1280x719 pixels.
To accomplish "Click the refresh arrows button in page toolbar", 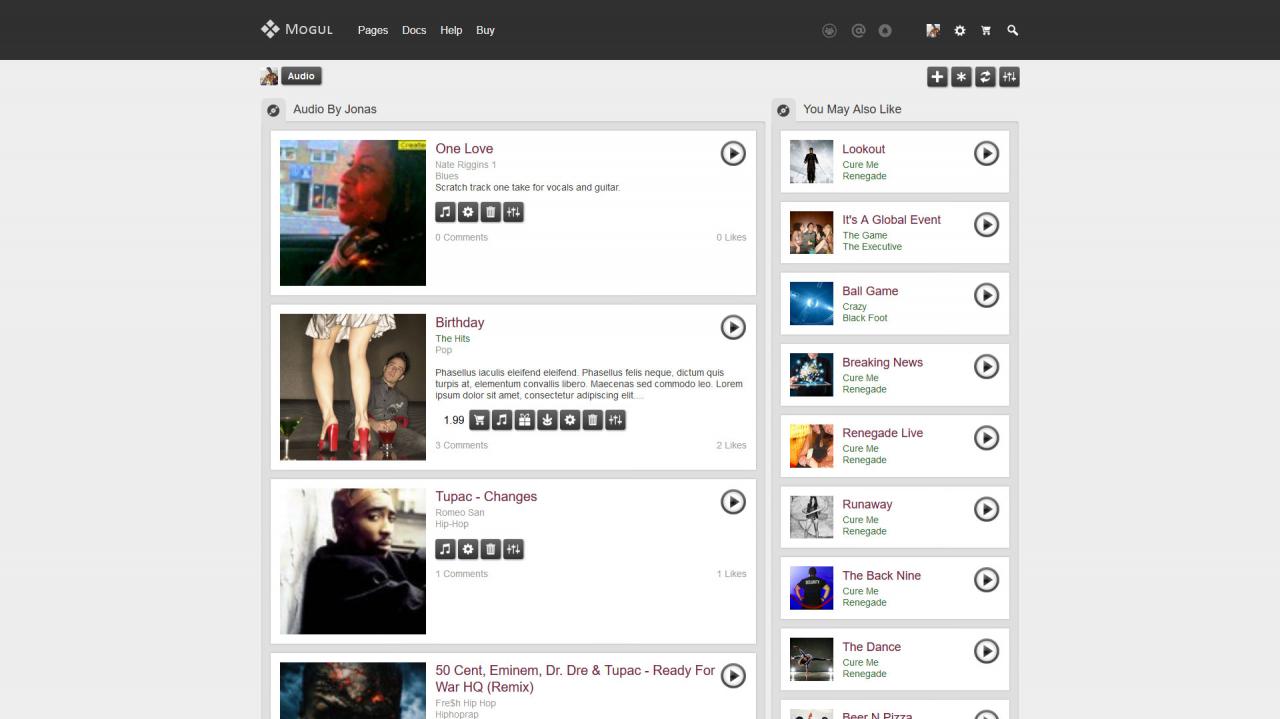I will pyautogui.click(x=985, y=77).
